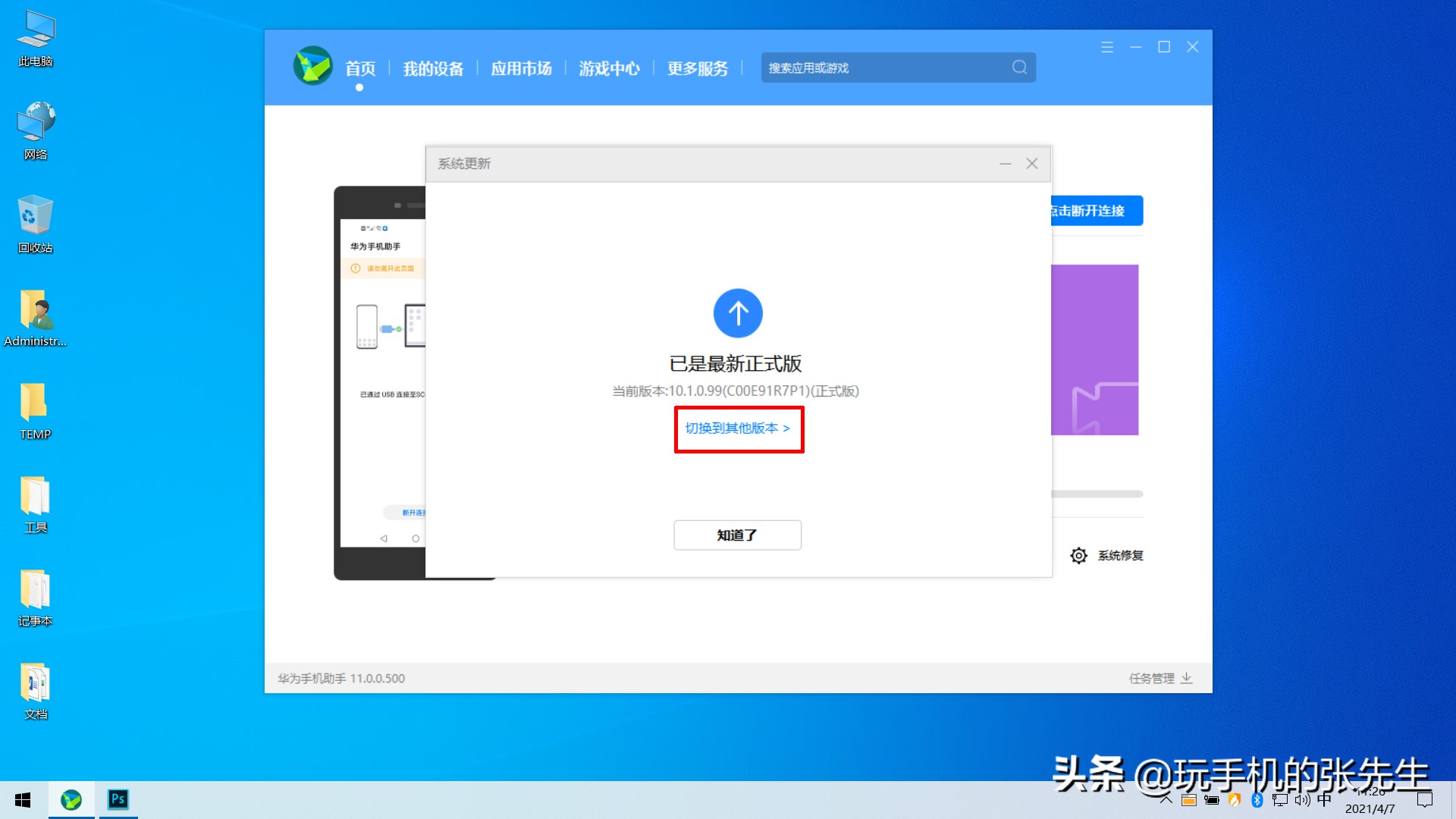Screen dimensions: 1456x819
Task: Click the blue up-arrow update icon
Action: pyautogui.click(x=738, y=313)
